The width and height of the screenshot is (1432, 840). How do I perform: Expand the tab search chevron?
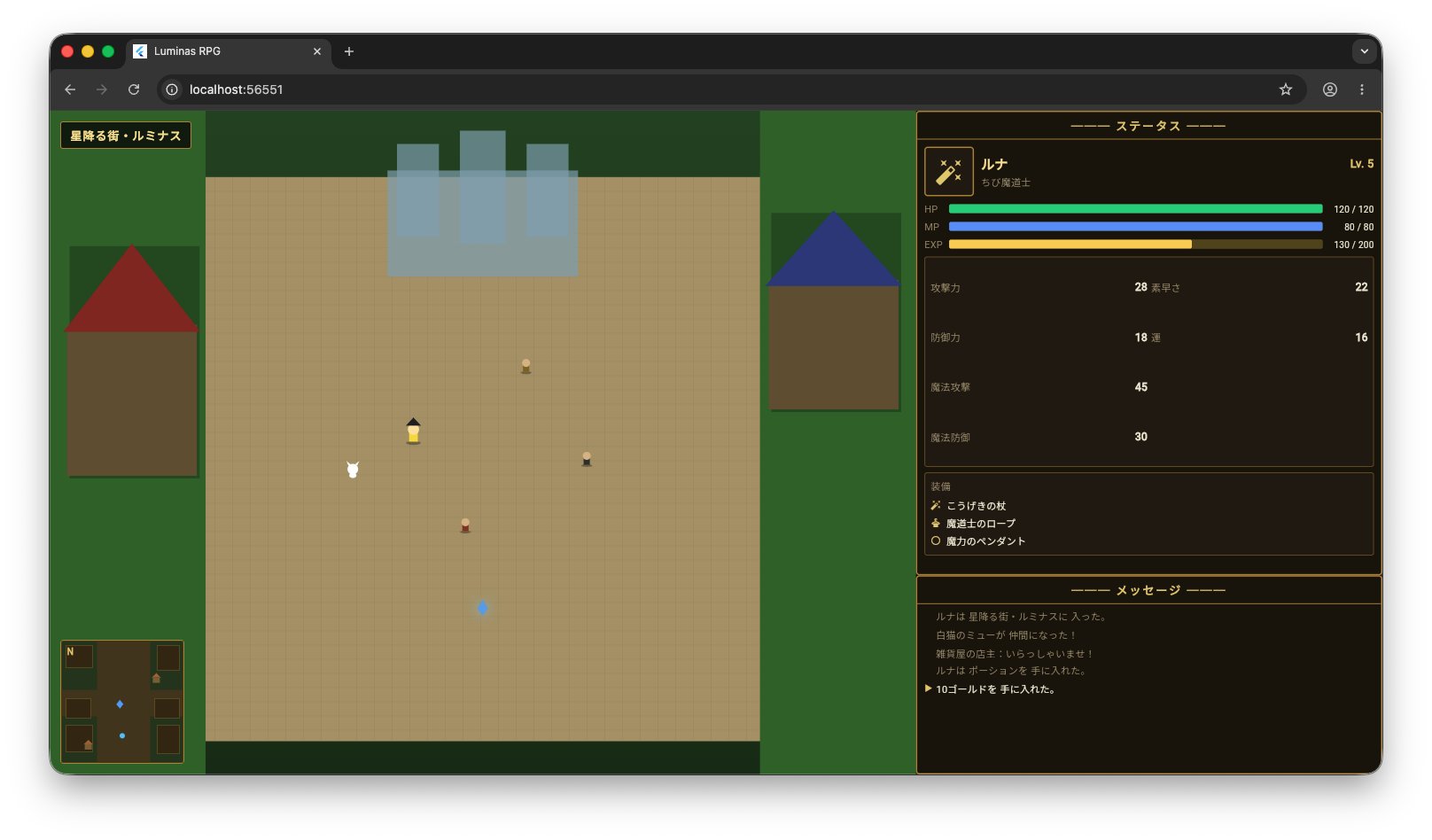pyautogui.click(x=1365, y=51)
